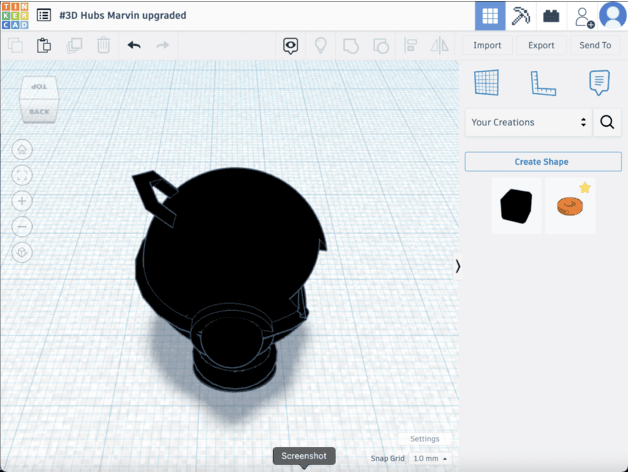Screen dimensions: 628x472
Task: Click the Fit all in view button
Action: pos(22,175)
